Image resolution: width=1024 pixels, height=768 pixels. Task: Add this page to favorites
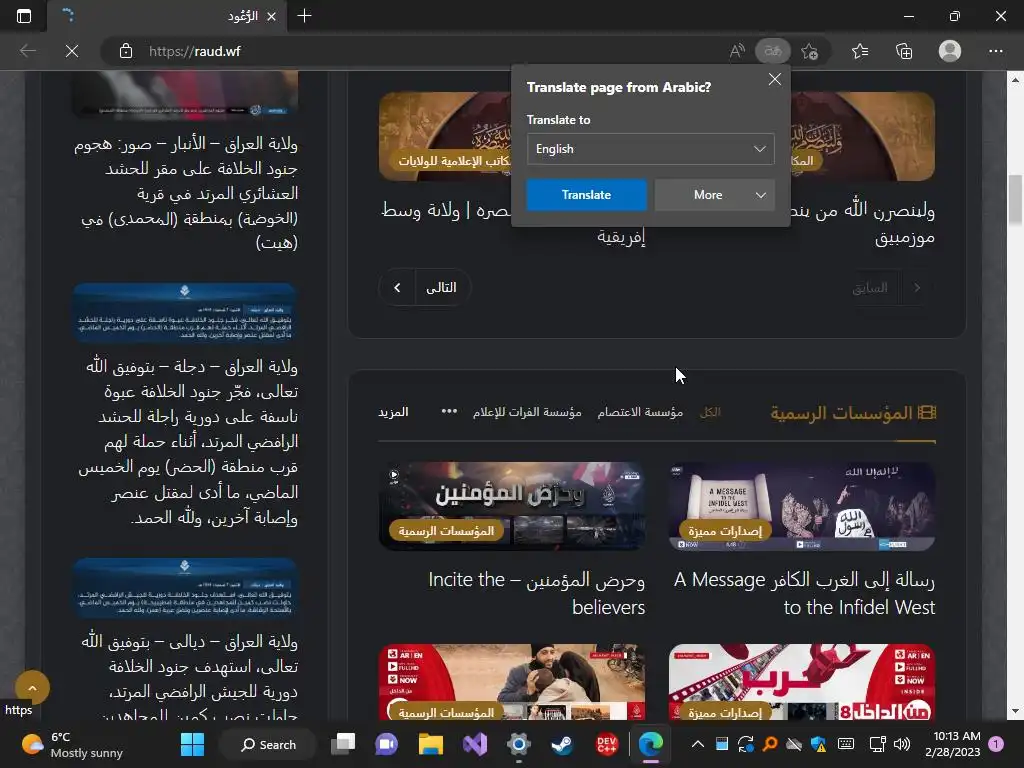point(809,51)
